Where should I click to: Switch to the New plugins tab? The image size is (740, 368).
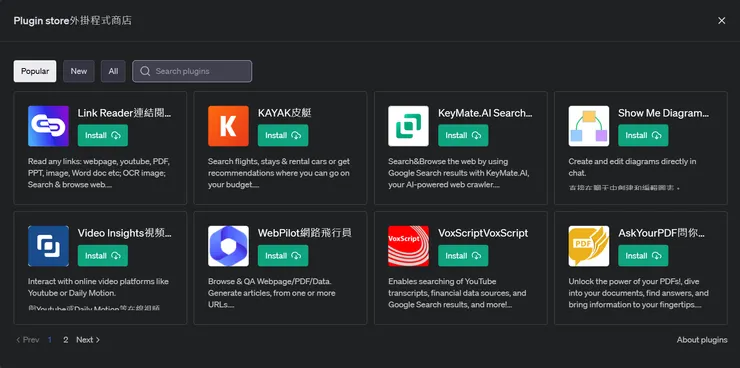(x=79, y=71)
